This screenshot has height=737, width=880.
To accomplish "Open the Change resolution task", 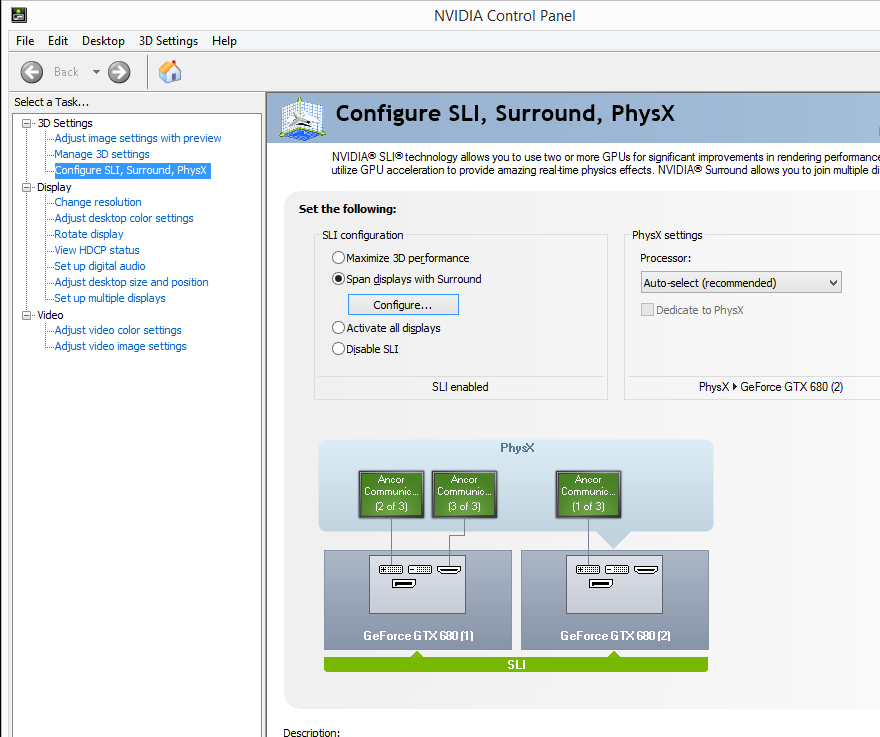I will pos(98,202).
